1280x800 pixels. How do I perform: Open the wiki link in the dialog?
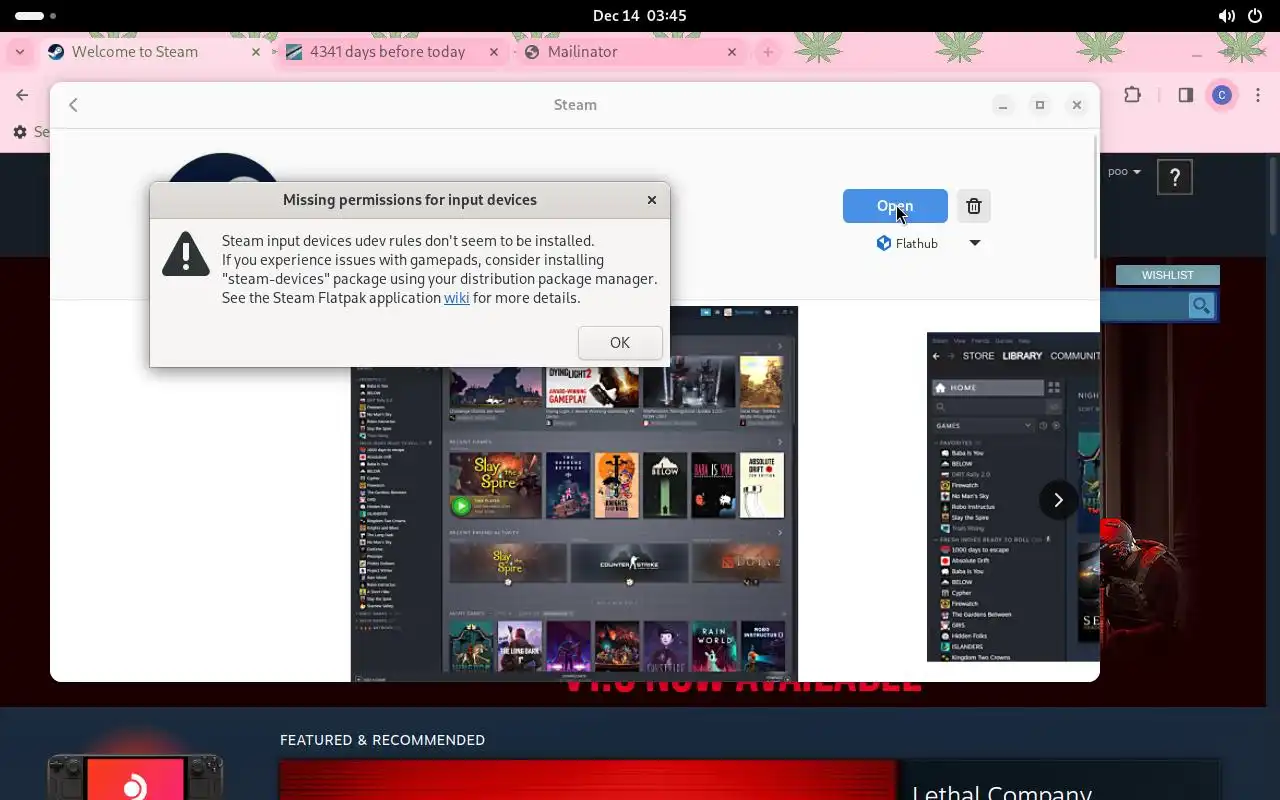pos(457,298)
